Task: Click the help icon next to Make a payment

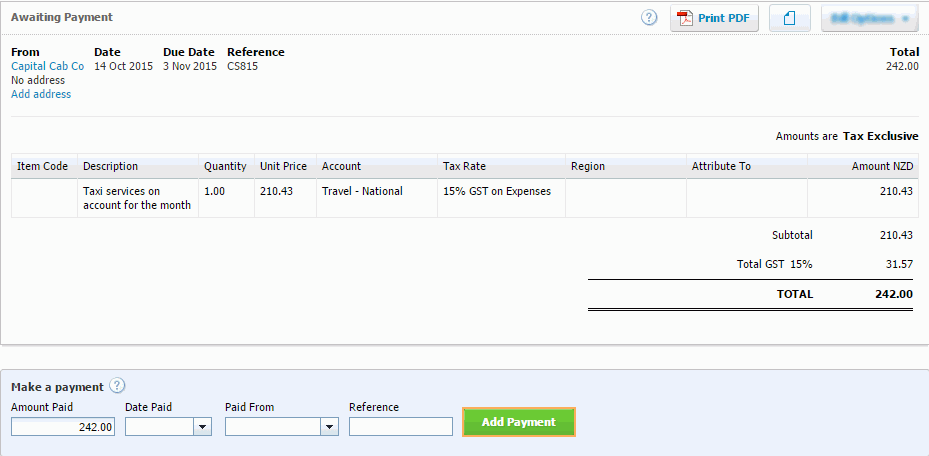Action: pyautogui.click(x=117, y=386)
